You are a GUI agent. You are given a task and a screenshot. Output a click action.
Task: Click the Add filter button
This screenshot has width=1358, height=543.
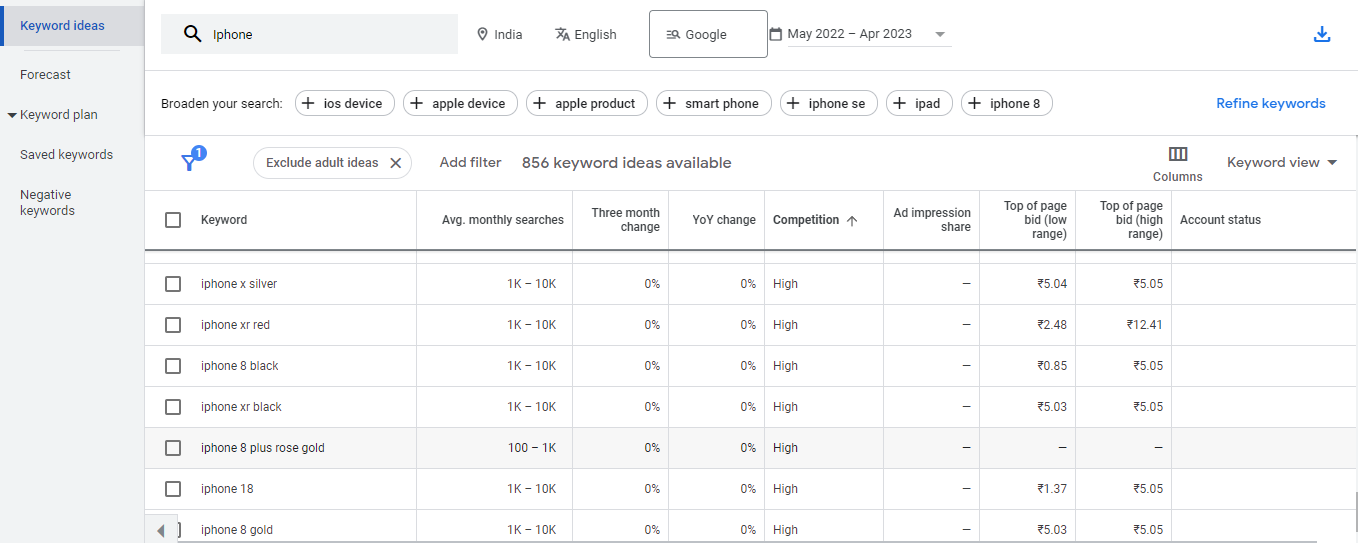tap(470, 162)
